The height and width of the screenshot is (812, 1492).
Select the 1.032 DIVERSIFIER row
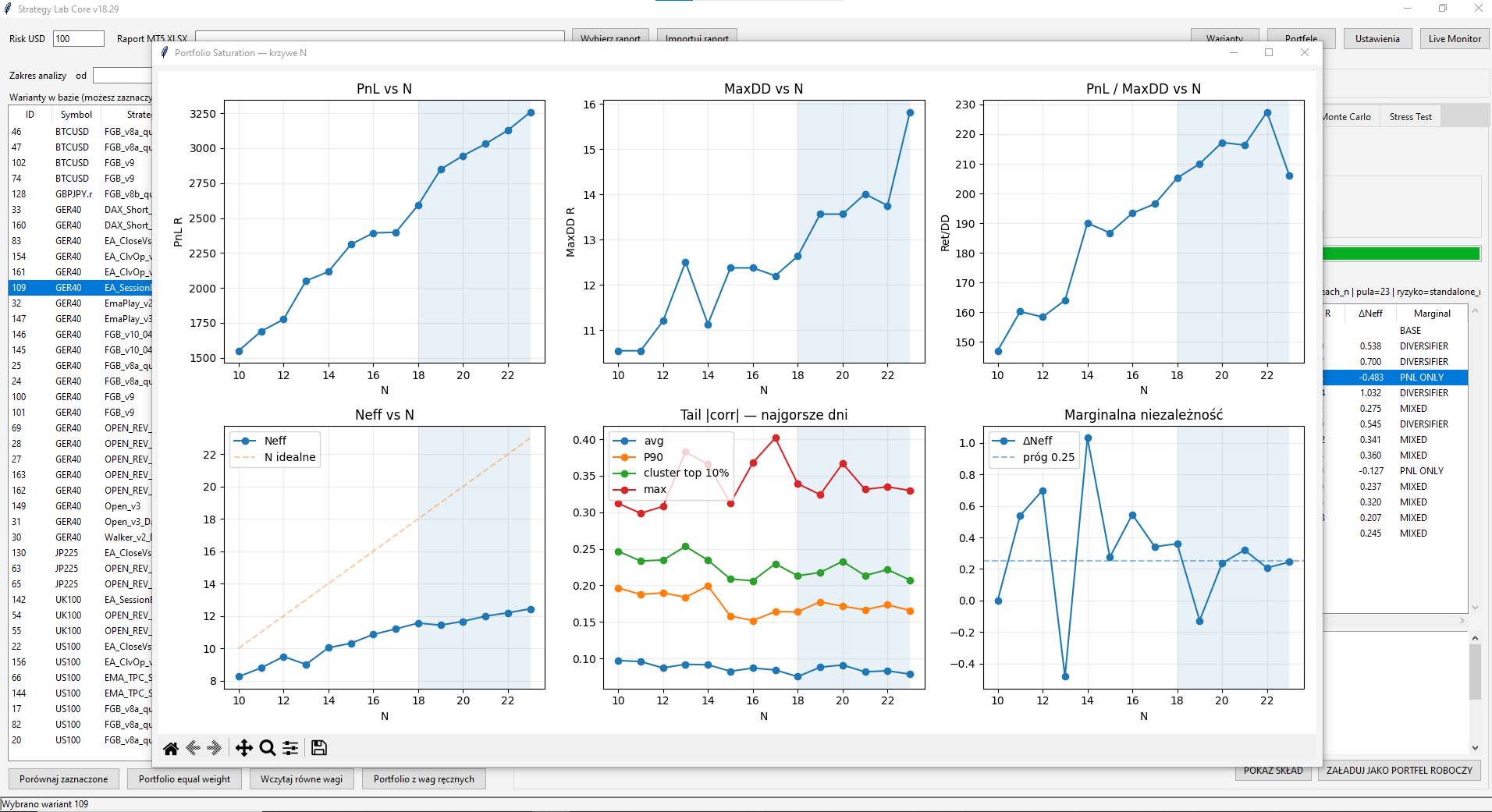(1395, 393)
